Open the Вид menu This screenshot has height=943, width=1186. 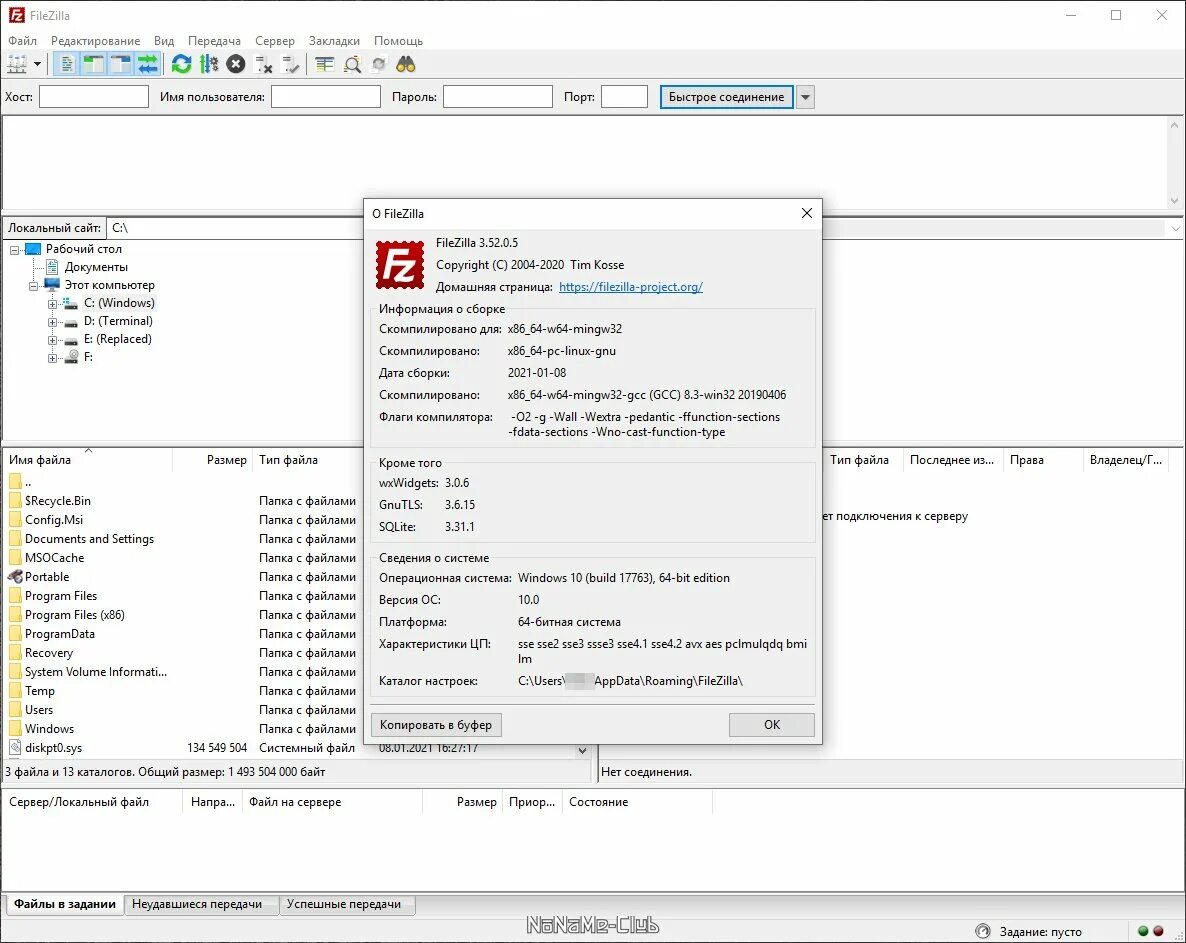pyautogui.click(x=164, y=41)
